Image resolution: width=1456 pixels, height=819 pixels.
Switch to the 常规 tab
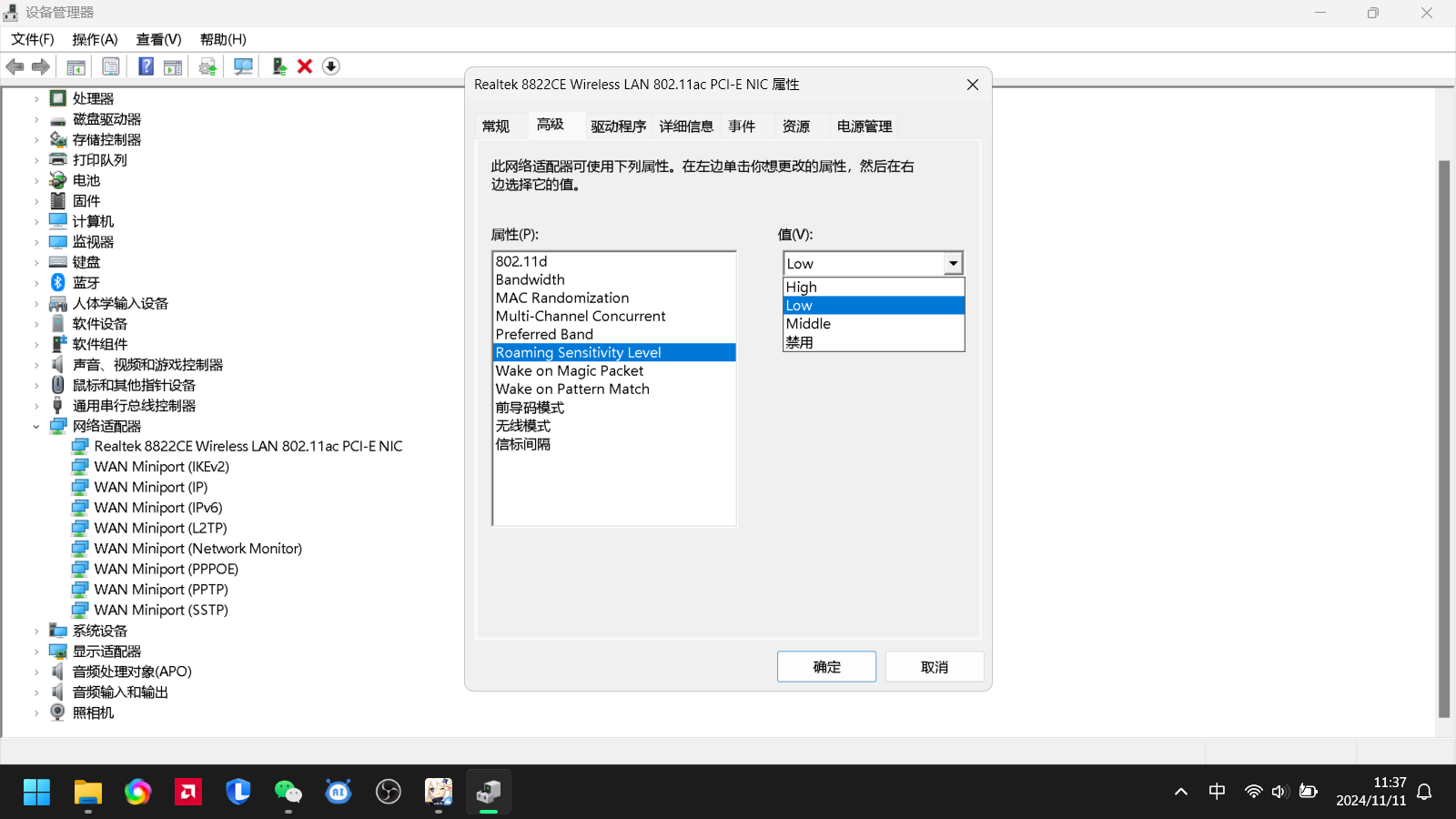[x=496, y=126]
